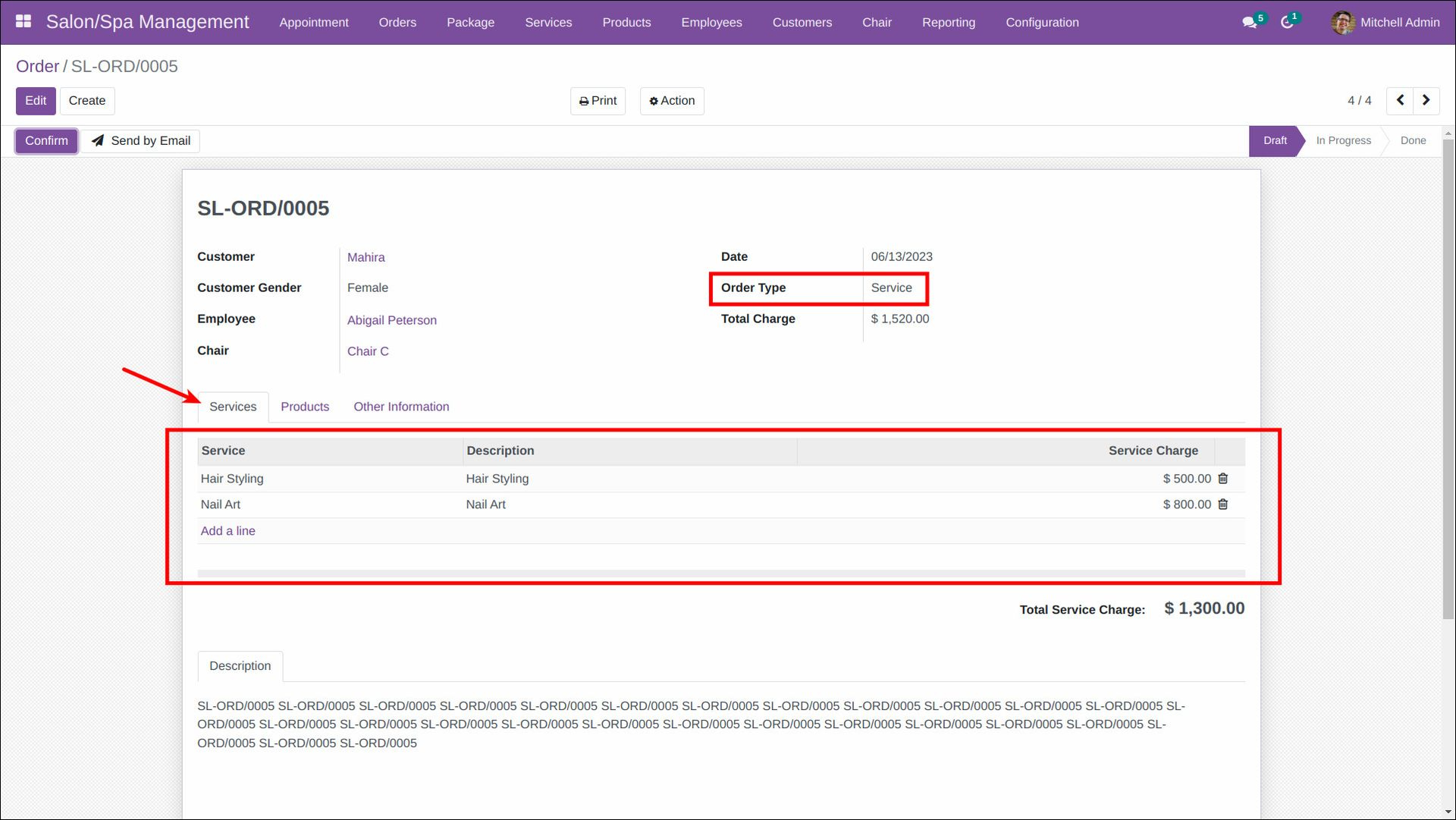The width and height of the screenshot is (1456, 820).
Task: Select the Description tab
Action: [240, 666]
